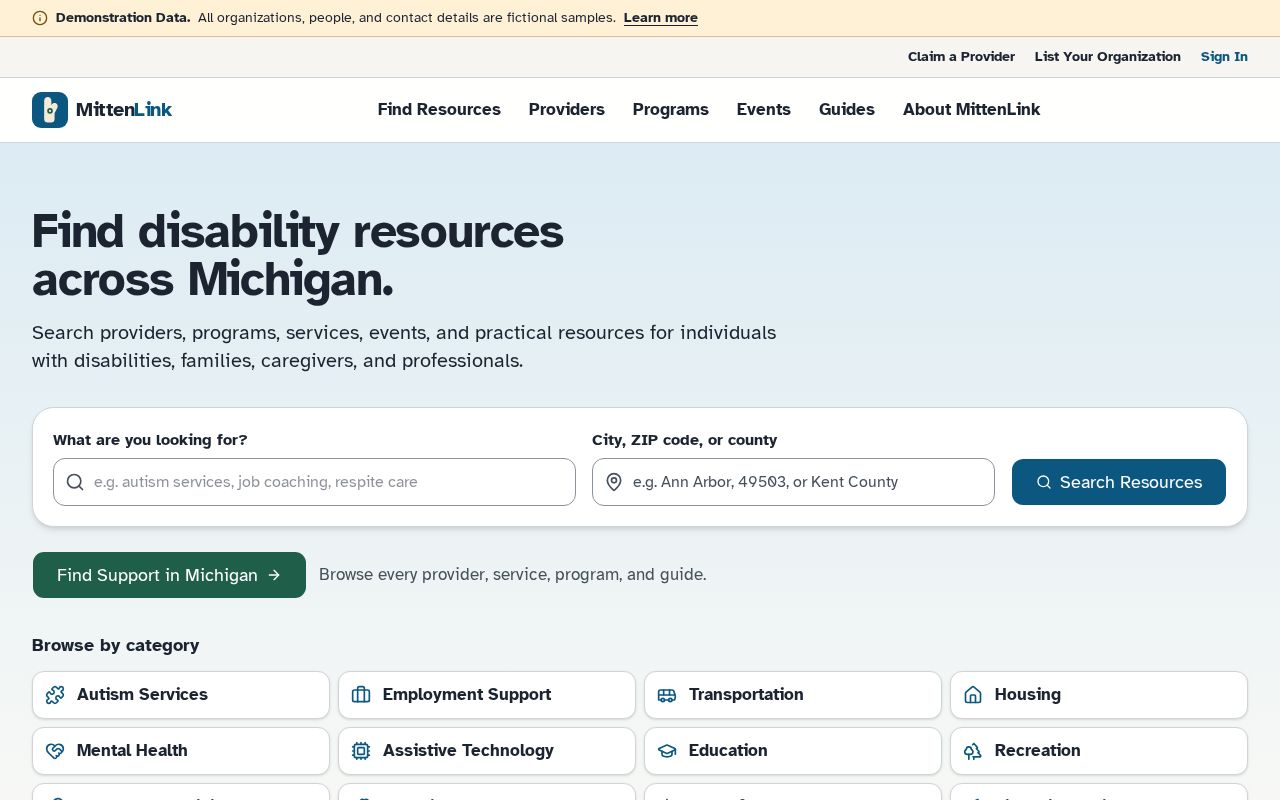This screenshot has height=800, width=1280.
Task: Click the Housing home icon
Action: point(973,695)
